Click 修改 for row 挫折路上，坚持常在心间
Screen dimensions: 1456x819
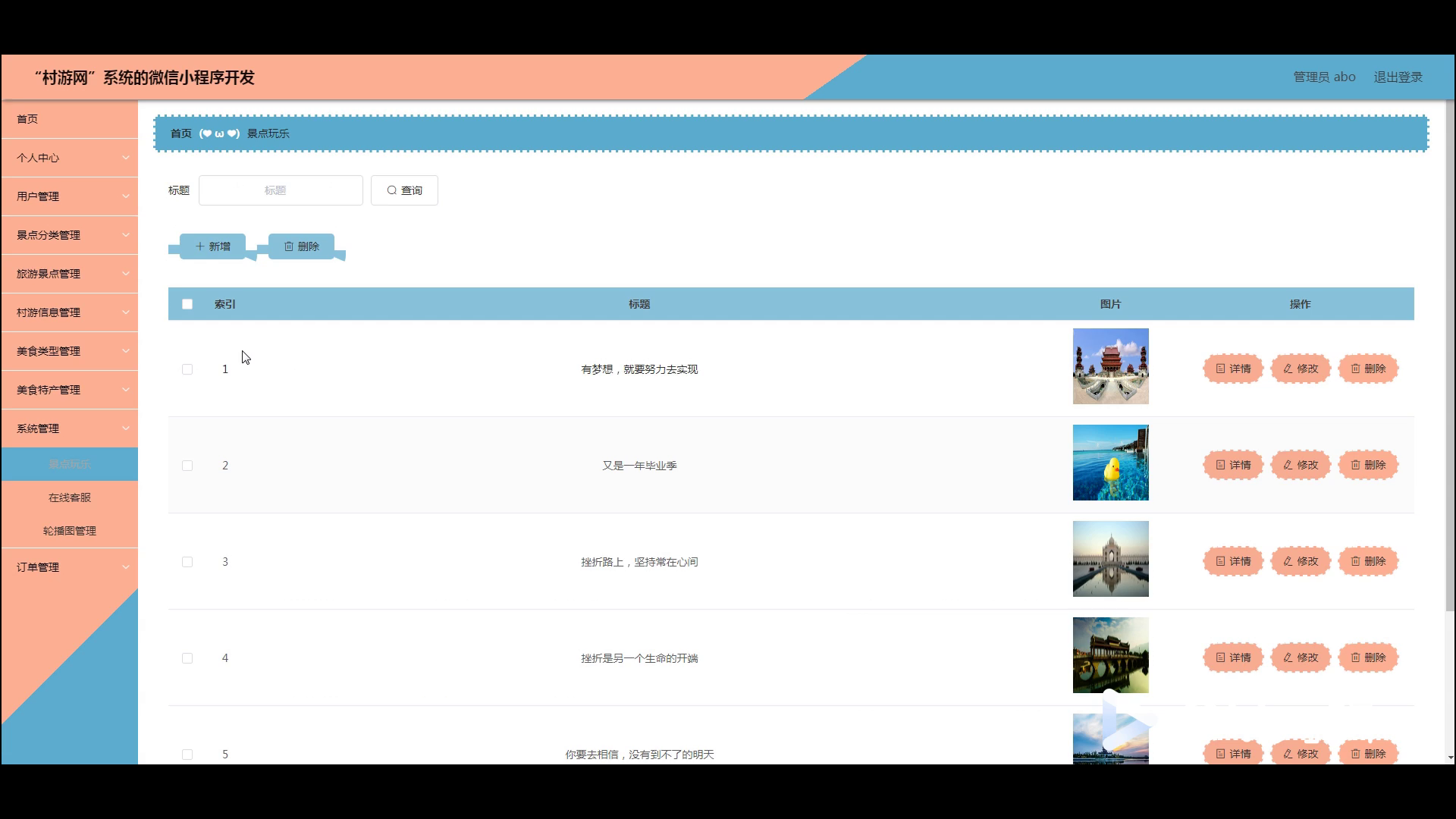1301,561
